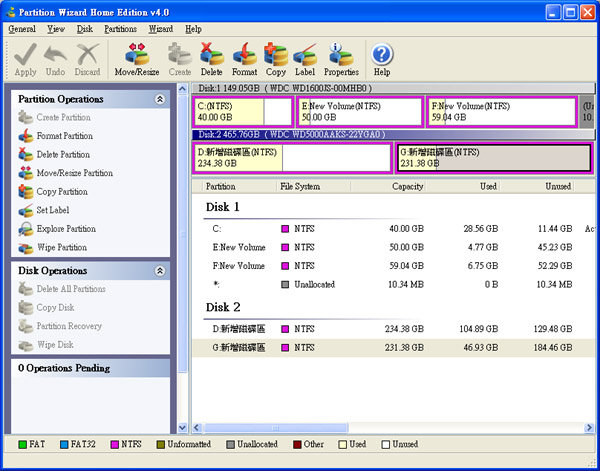Open the Partitions menu

click(120, 29)
